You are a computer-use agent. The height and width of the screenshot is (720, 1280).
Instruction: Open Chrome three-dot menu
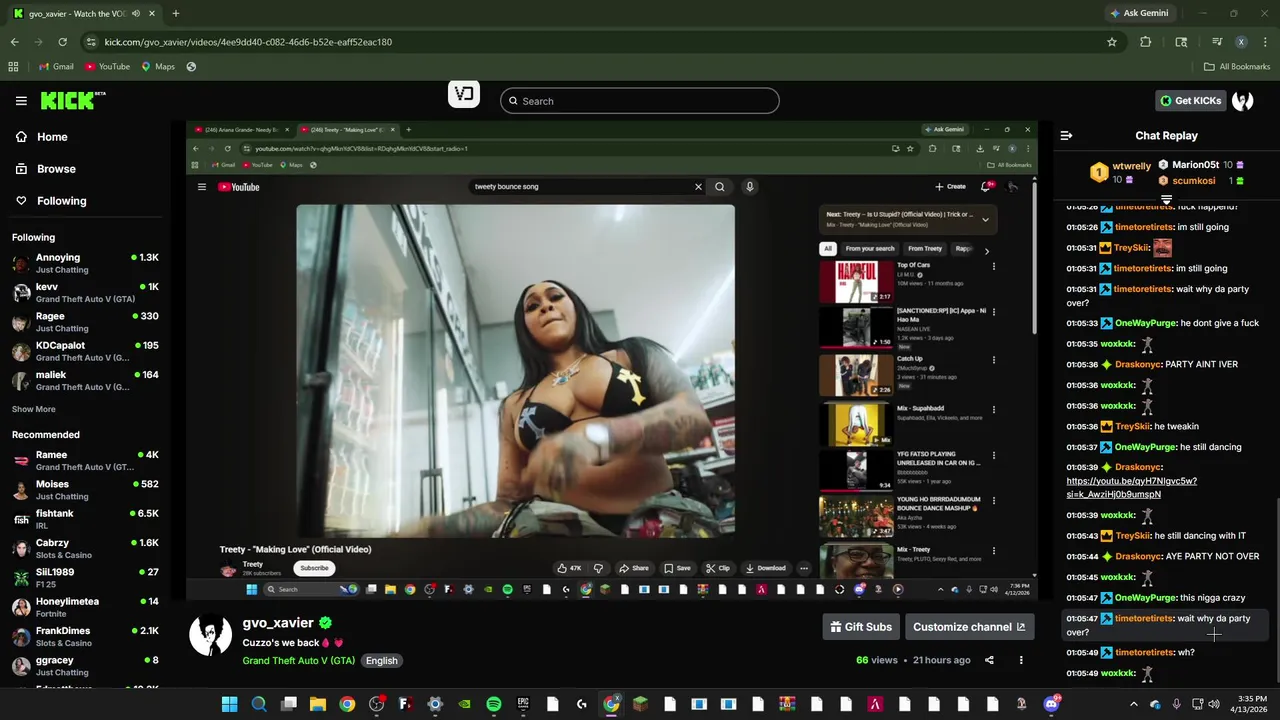click(1264, 42)
